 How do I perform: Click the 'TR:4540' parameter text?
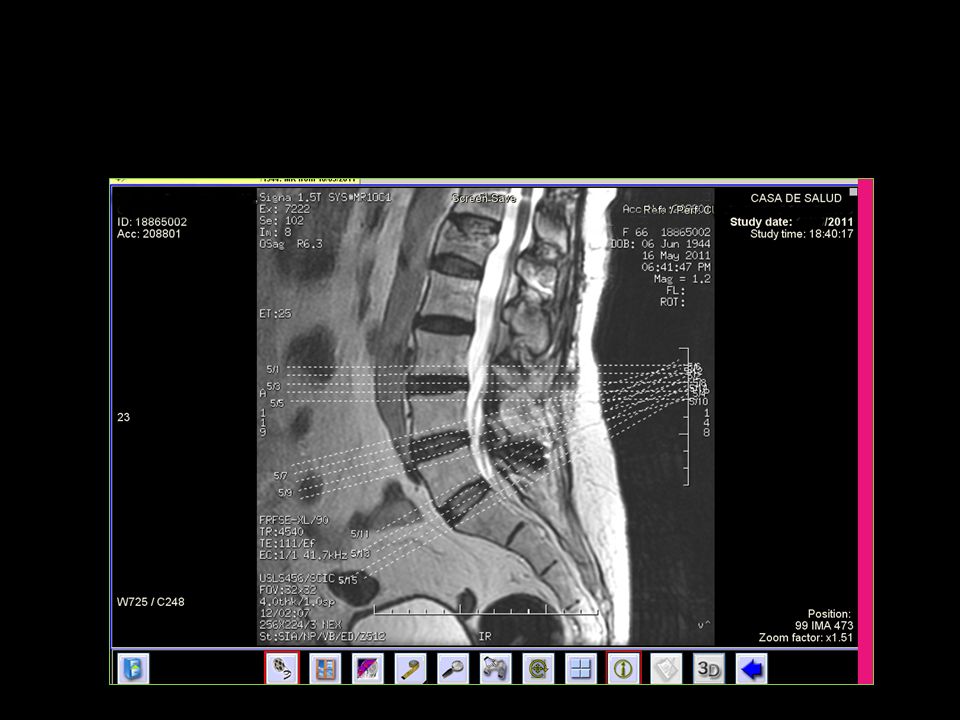click(281, 531)
